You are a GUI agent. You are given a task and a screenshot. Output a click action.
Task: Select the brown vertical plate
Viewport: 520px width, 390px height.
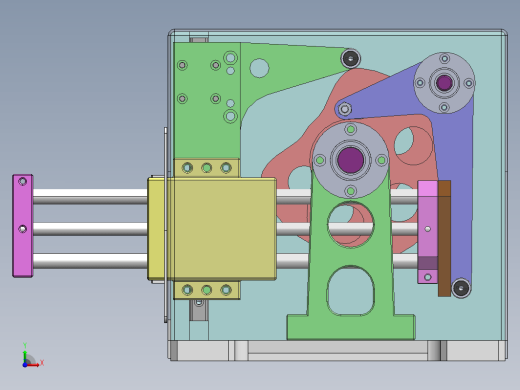click(444, 238)
